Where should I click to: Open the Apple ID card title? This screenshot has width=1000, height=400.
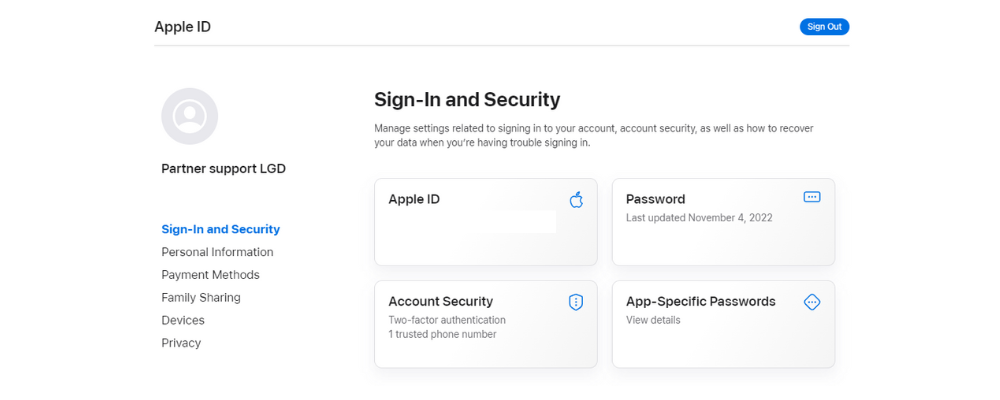[x=414, y=199]
